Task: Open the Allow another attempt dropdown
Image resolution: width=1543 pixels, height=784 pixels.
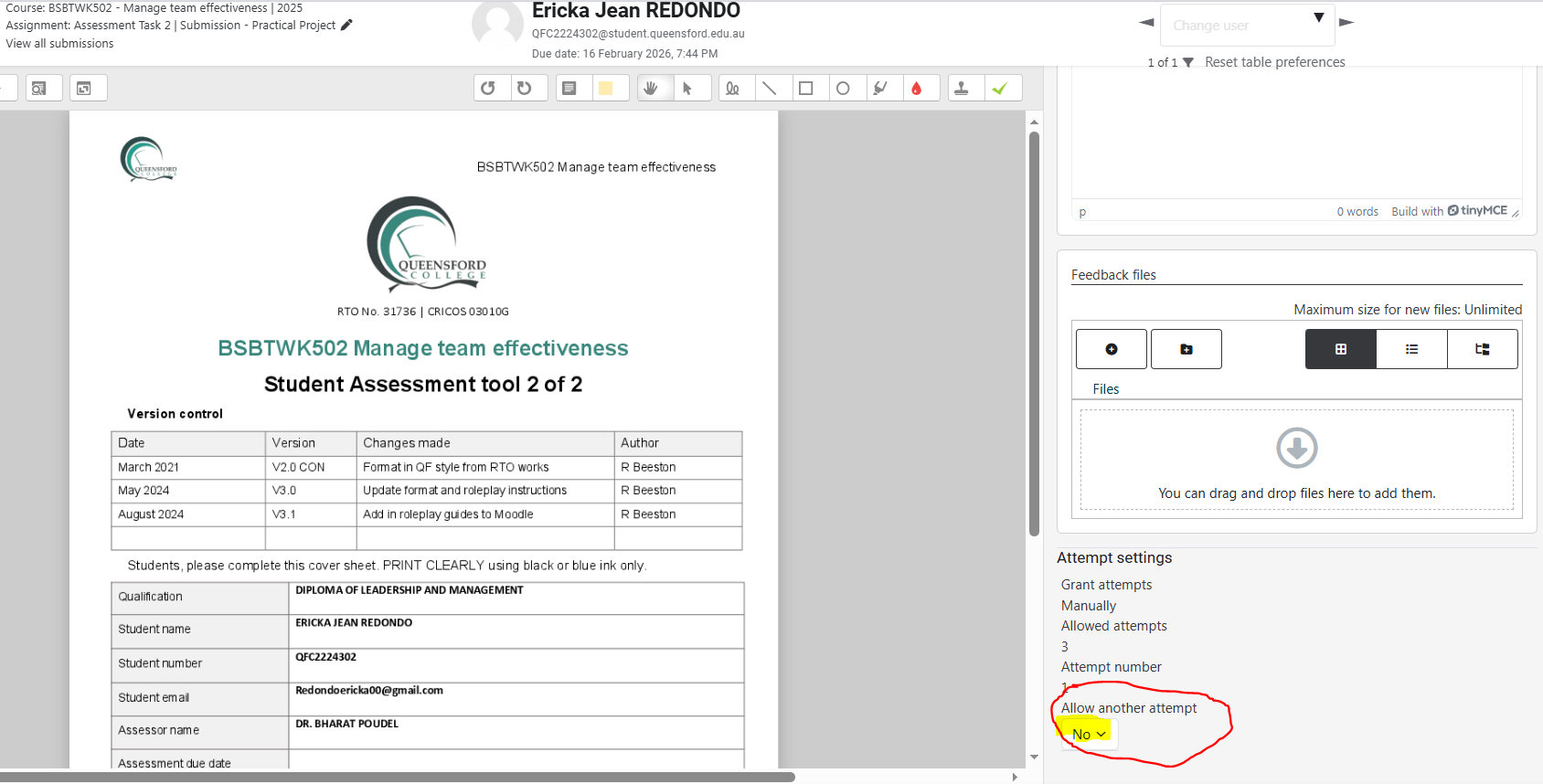Action: pos(1089,735)
